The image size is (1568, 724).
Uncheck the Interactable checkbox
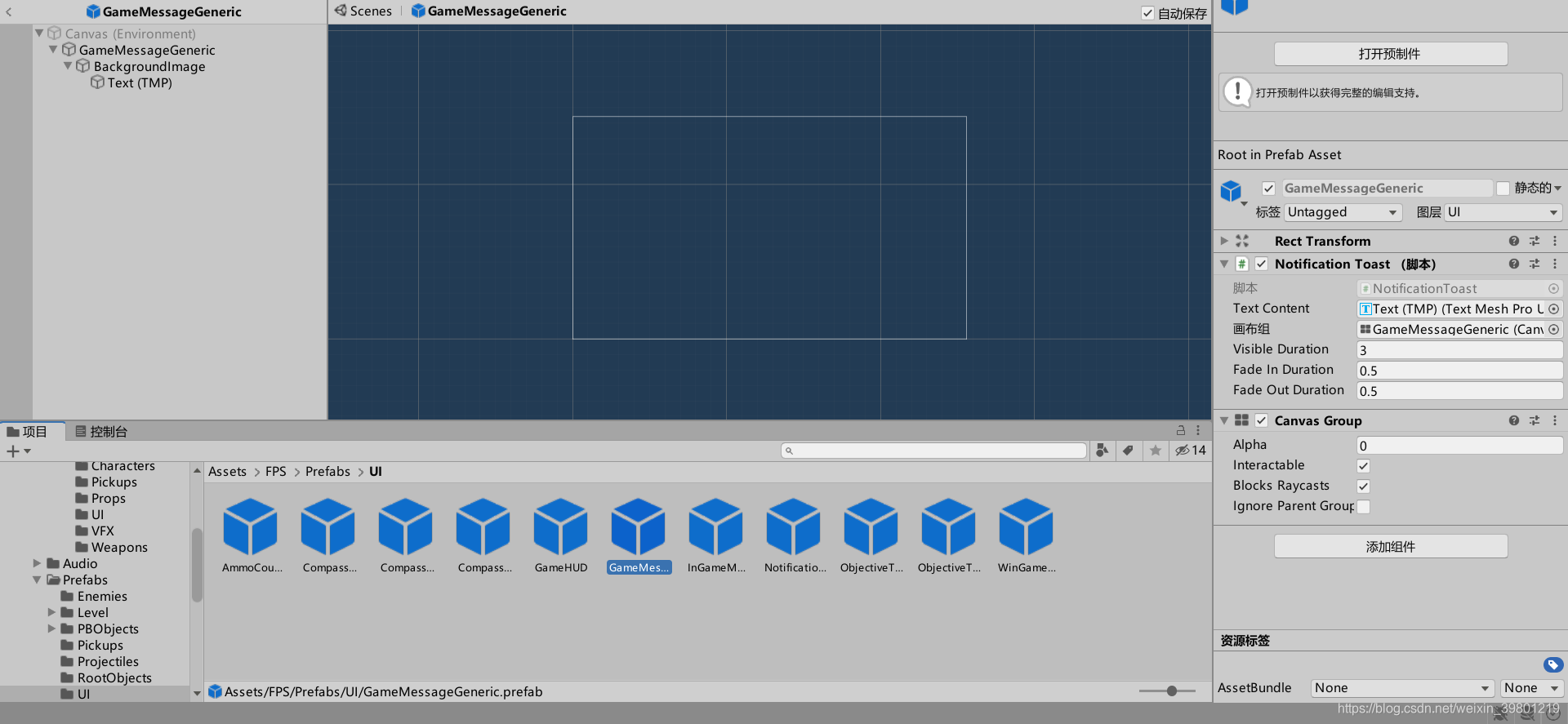(x=1363, y=466)
